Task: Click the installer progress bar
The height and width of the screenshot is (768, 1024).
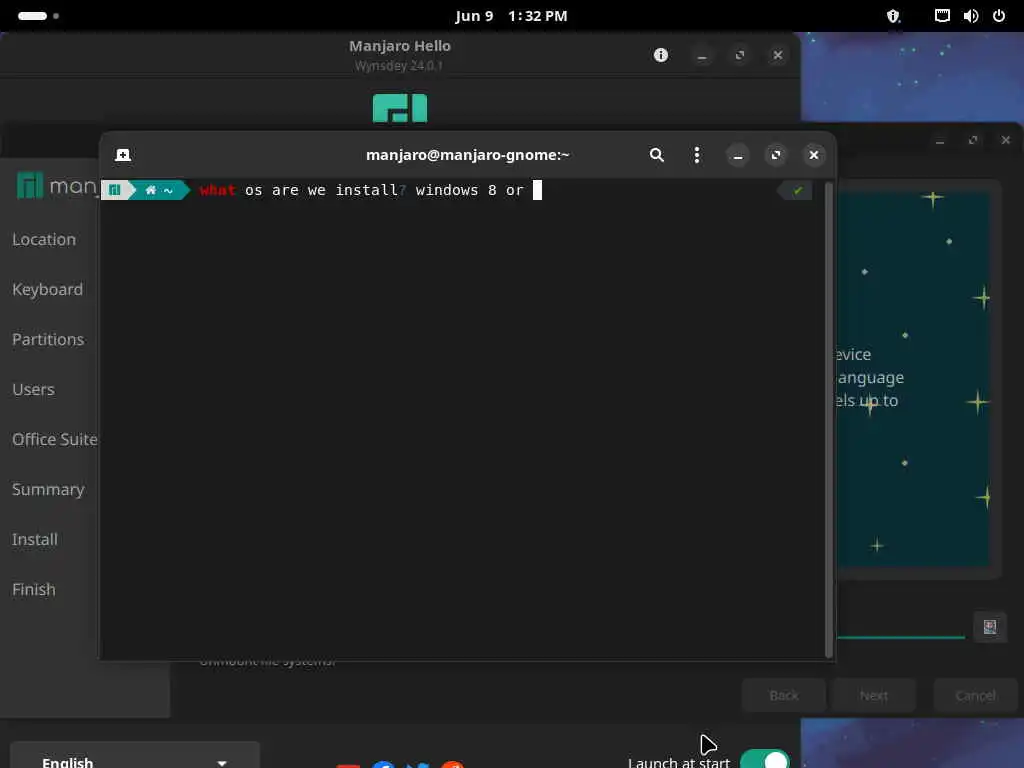Action: 901,637
